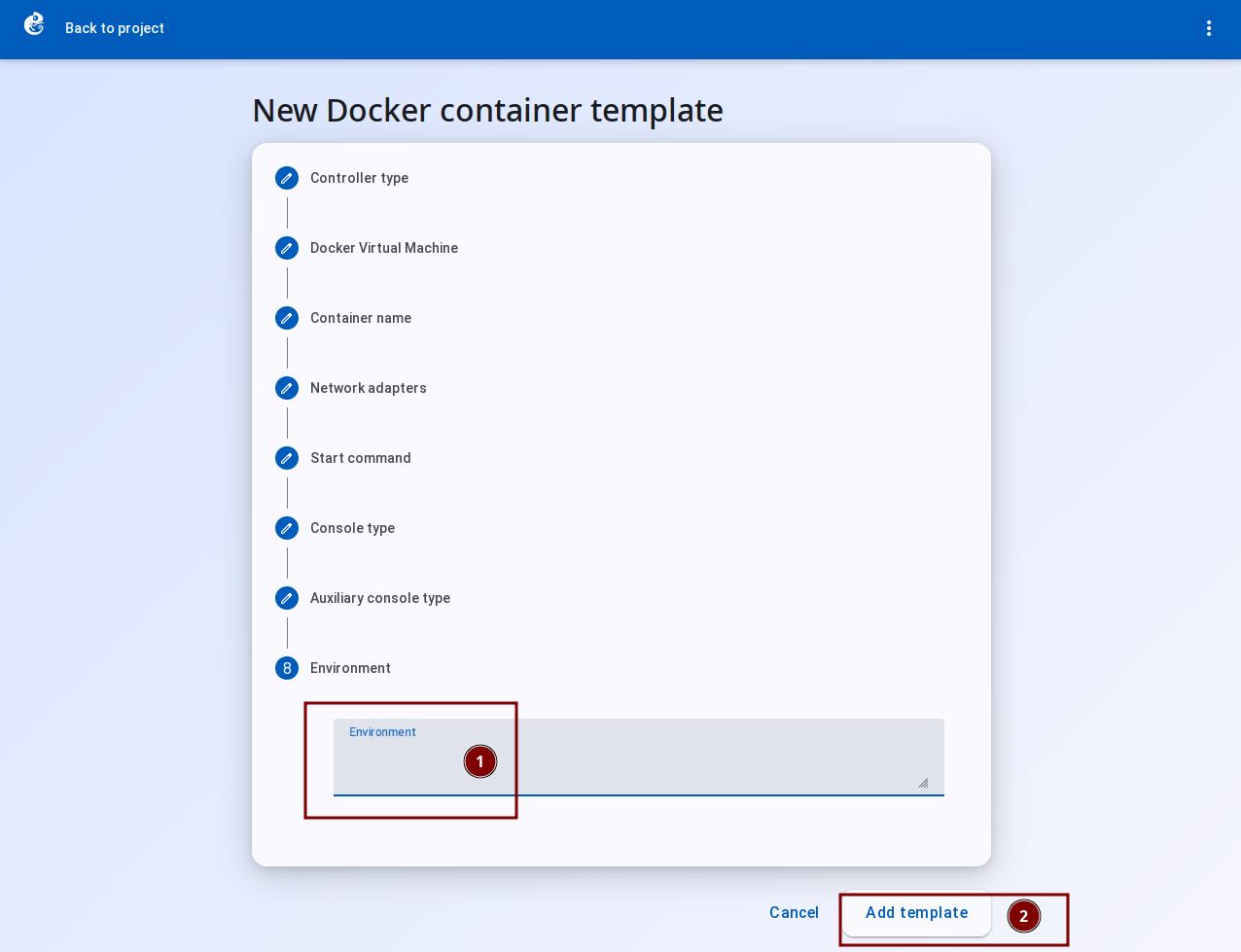Open the Auxiliary console type step
Screen dimensions: 1241x952
380,598
